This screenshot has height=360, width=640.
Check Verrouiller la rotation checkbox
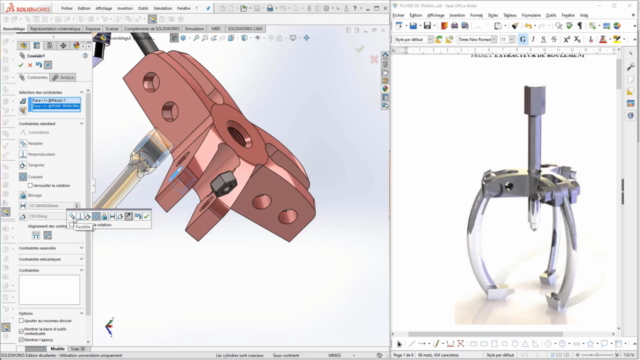pos(30,185)
